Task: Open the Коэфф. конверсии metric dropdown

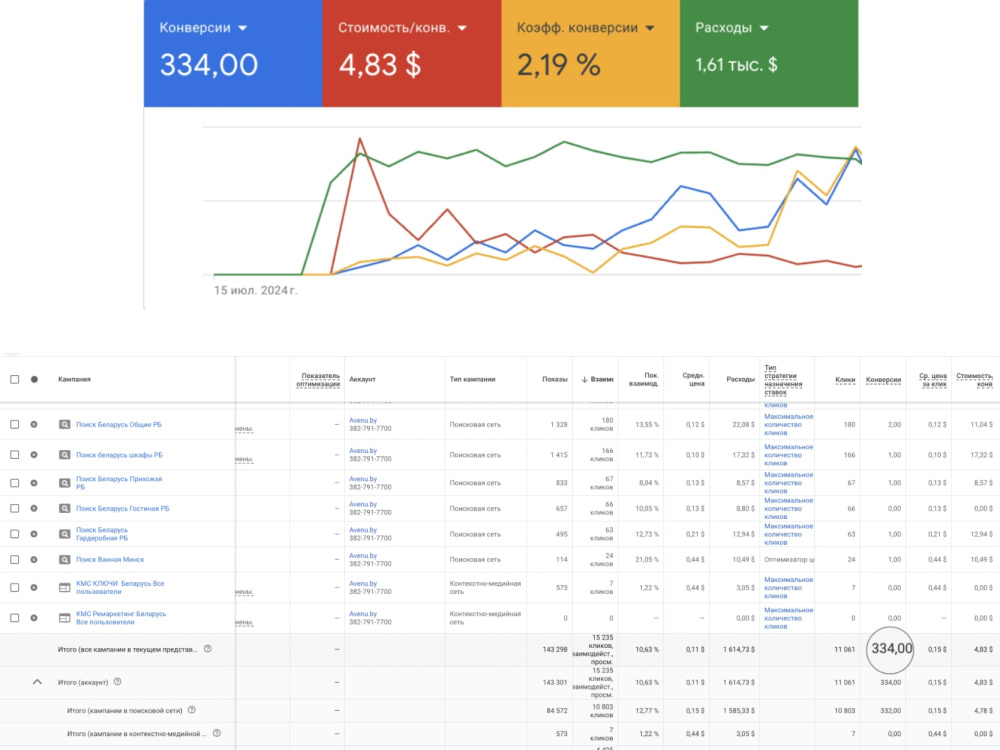Action: coord(650,28)
